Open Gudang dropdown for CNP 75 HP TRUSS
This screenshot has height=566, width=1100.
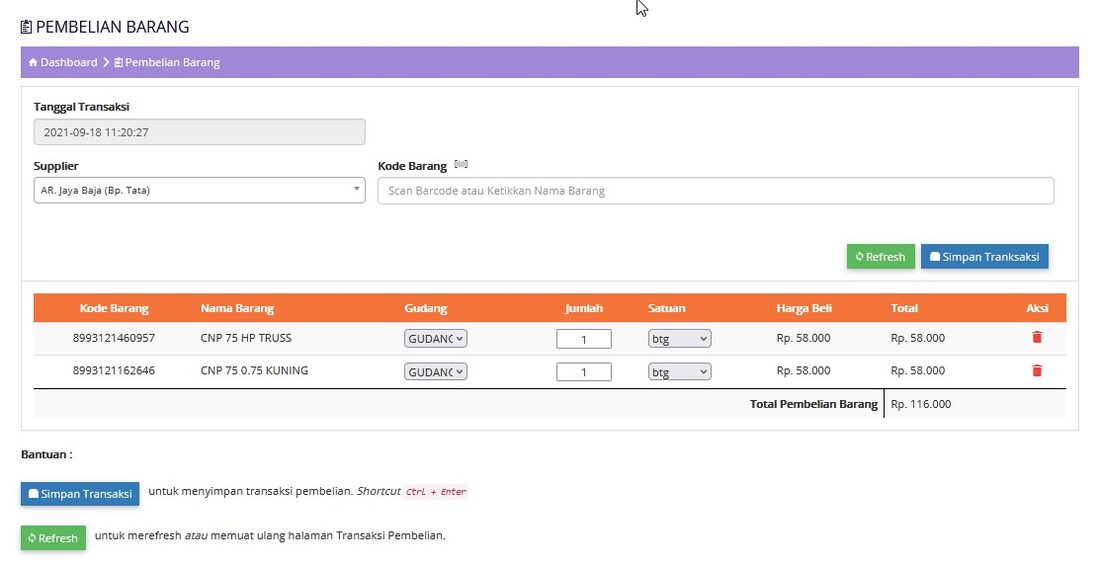click(x=435, y=339)
